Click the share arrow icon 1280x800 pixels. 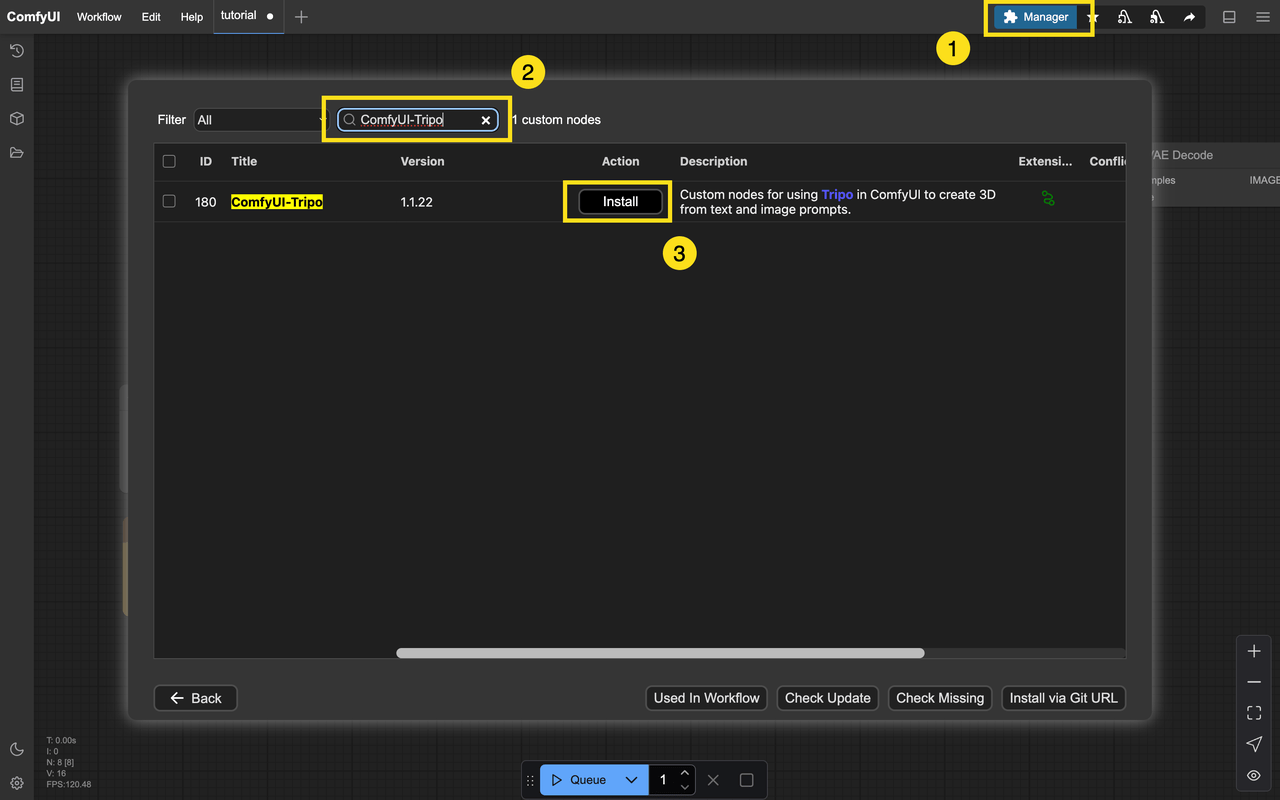pyautogui.click(x=1189, y=17)
